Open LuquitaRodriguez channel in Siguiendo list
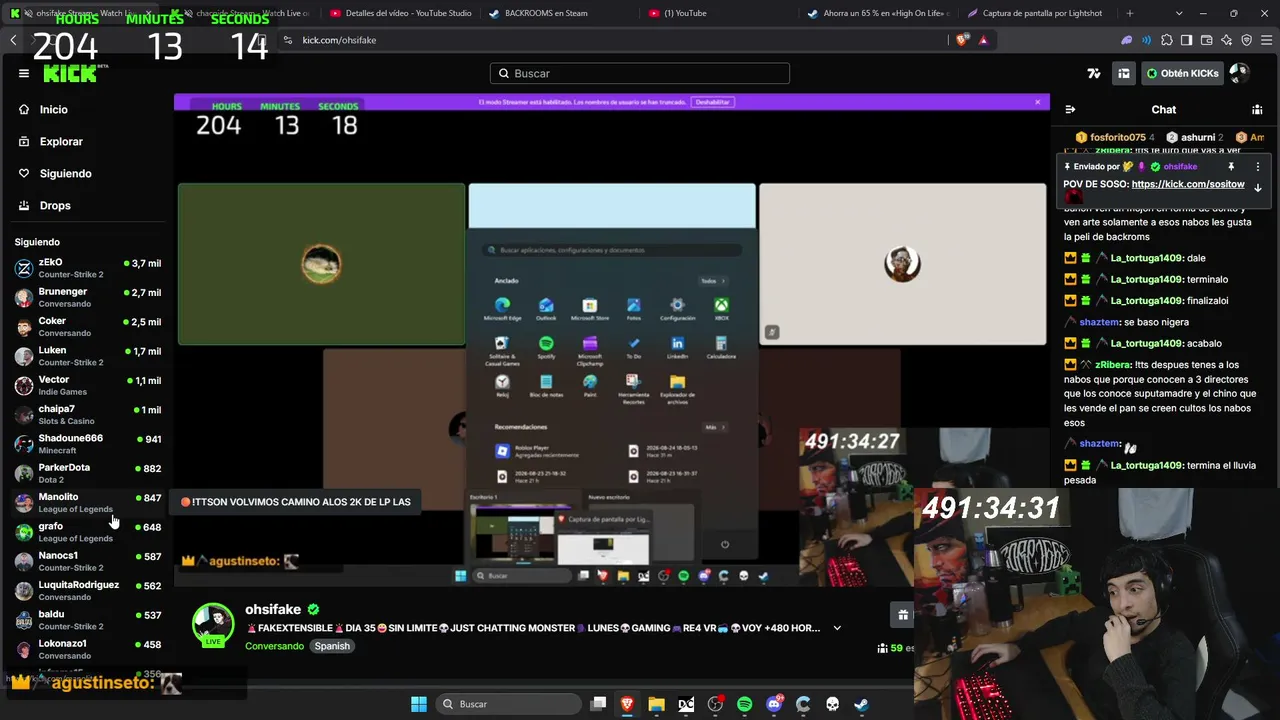The width and height of the screenshot is (1280, 720). pos(88,590)
